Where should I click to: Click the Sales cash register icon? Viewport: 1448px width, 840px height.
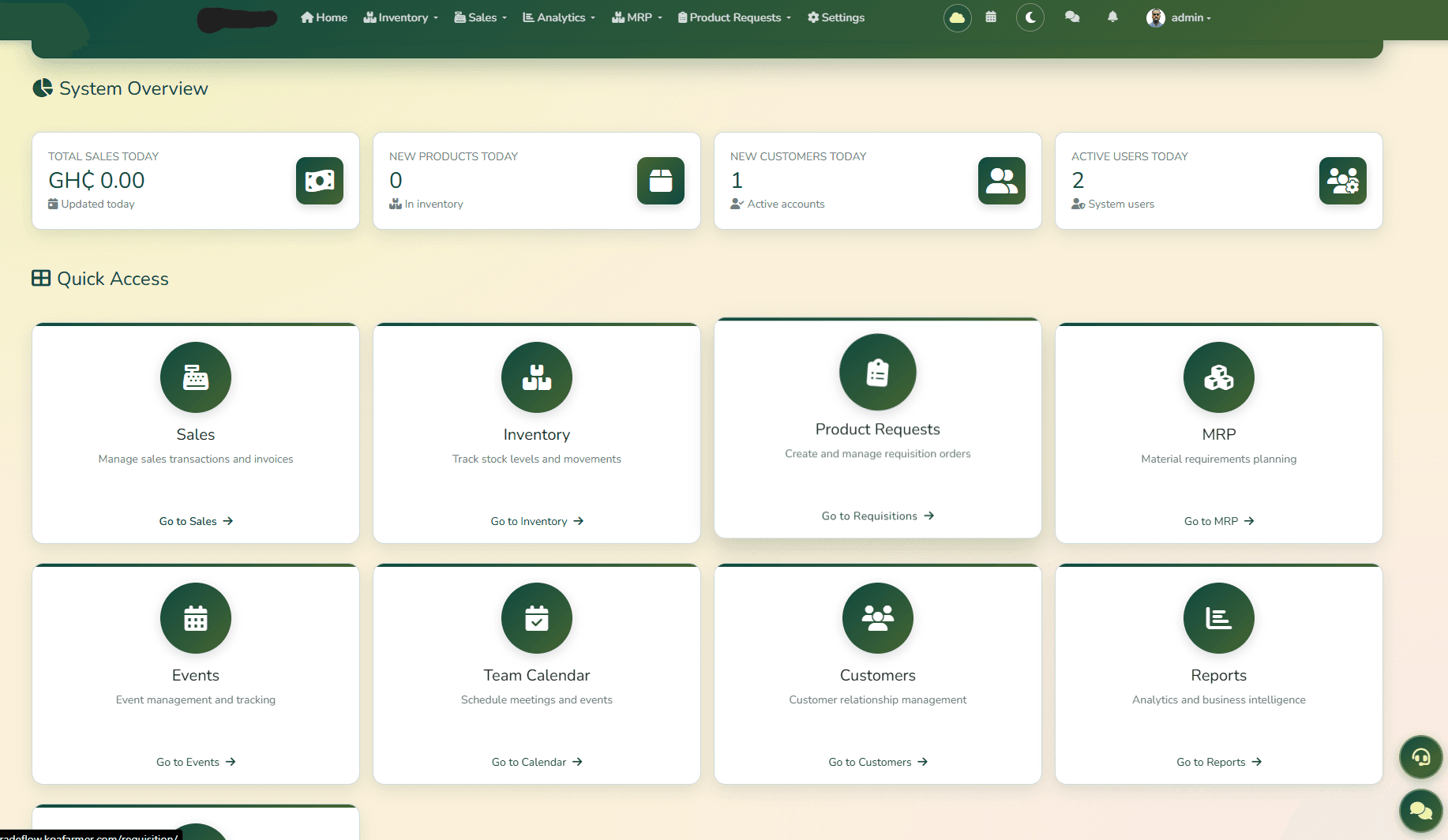(x=196, y=377)
